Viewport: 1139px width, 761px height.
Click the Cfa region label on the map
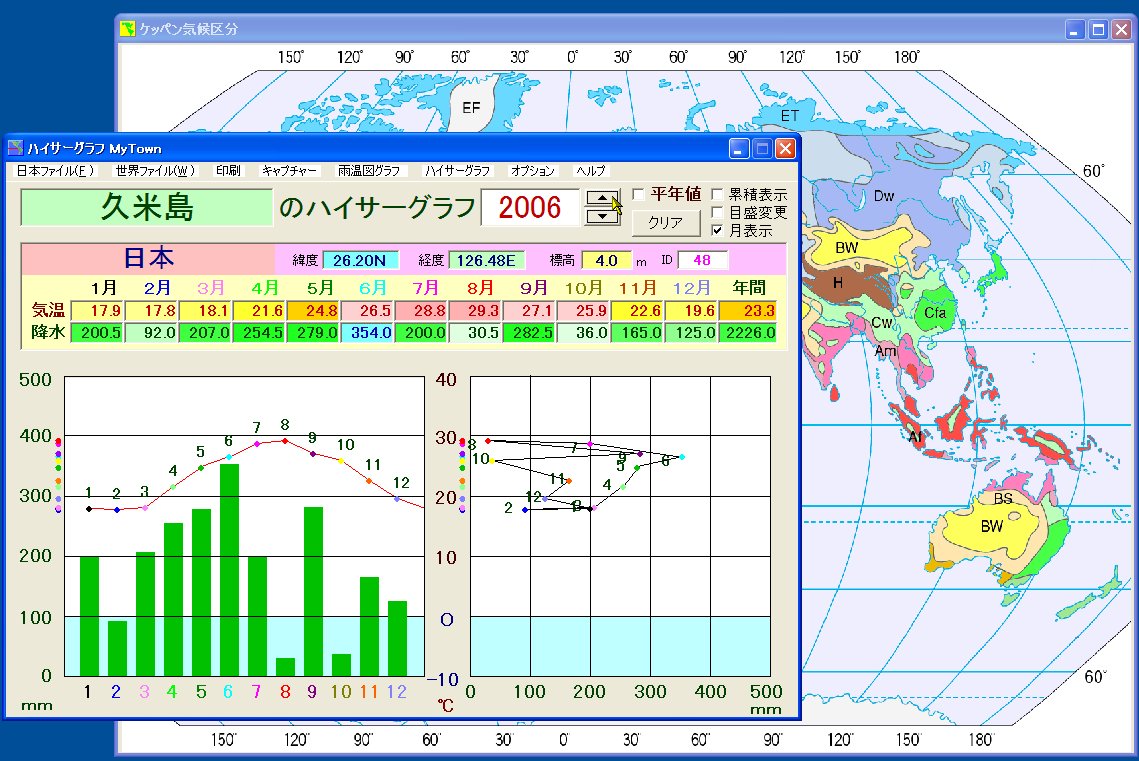point(935,312)
